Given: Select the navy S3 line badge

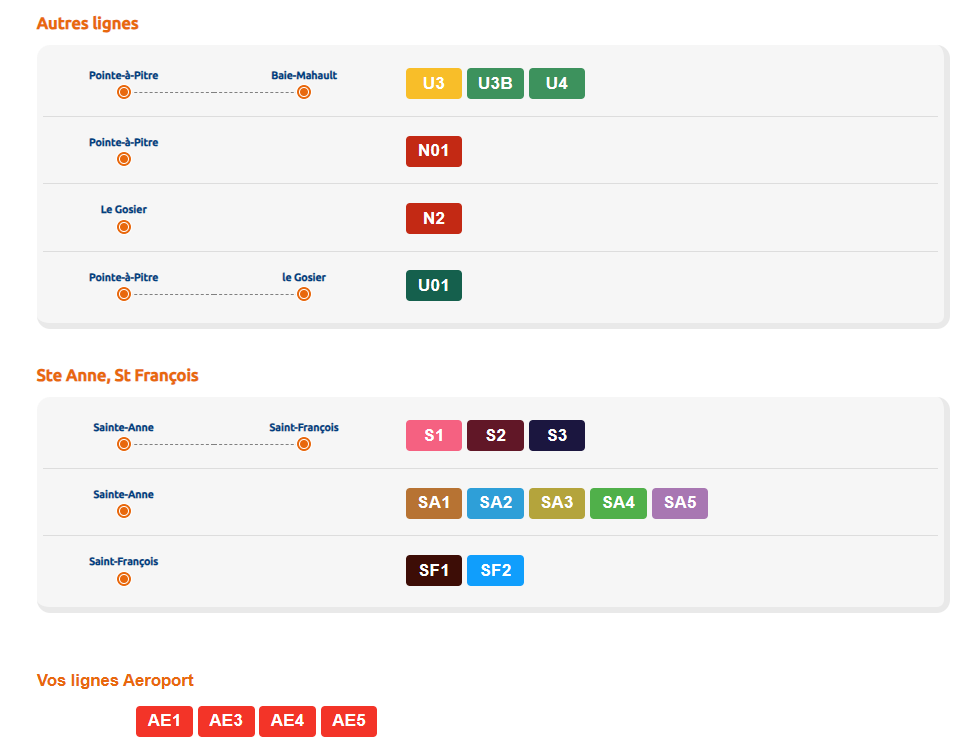Looking at the screenshot, I should pos(557,435).
